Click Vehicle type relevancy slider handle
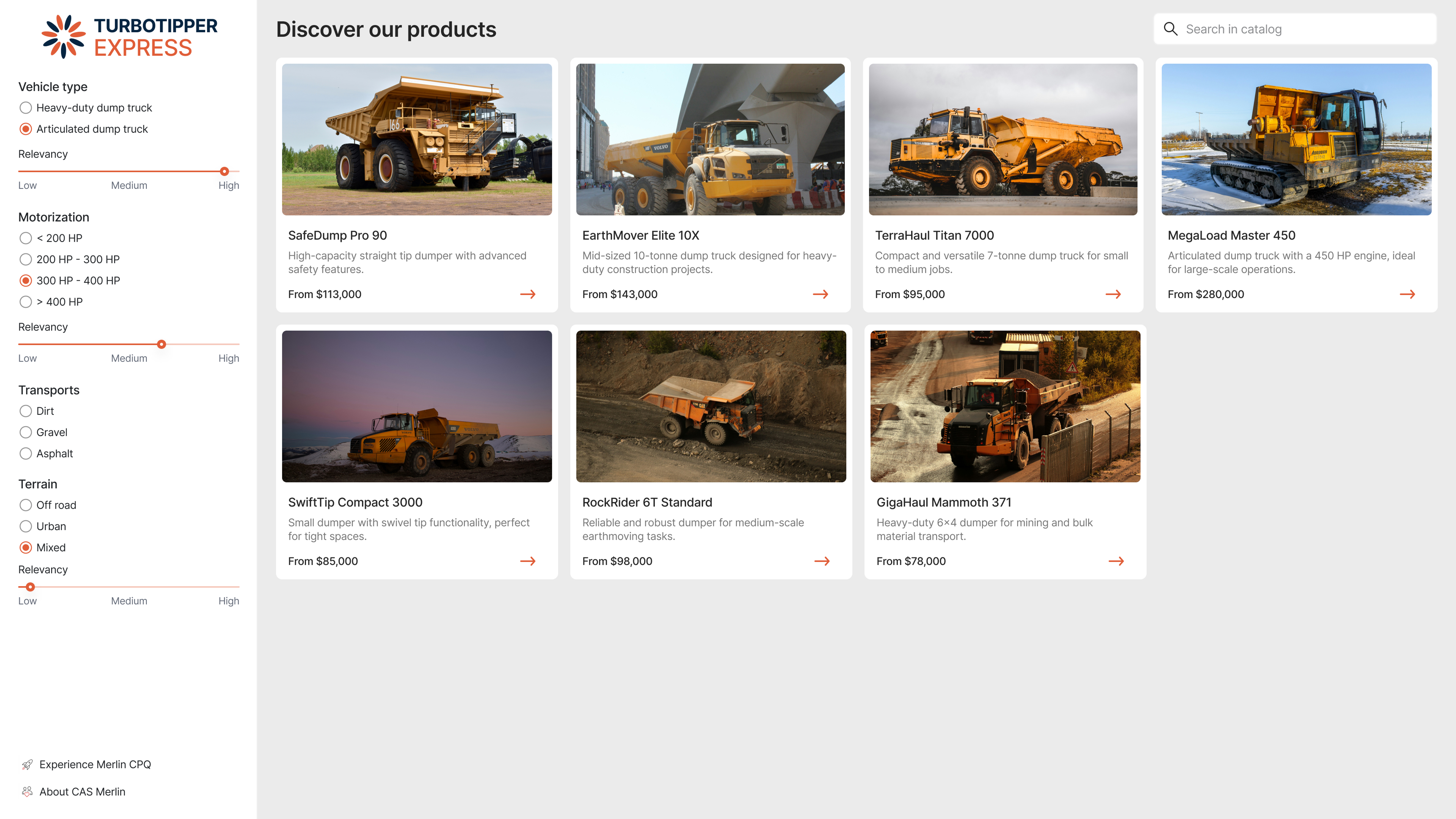Screen dimensions: 1456x819 tap(224, 171)
